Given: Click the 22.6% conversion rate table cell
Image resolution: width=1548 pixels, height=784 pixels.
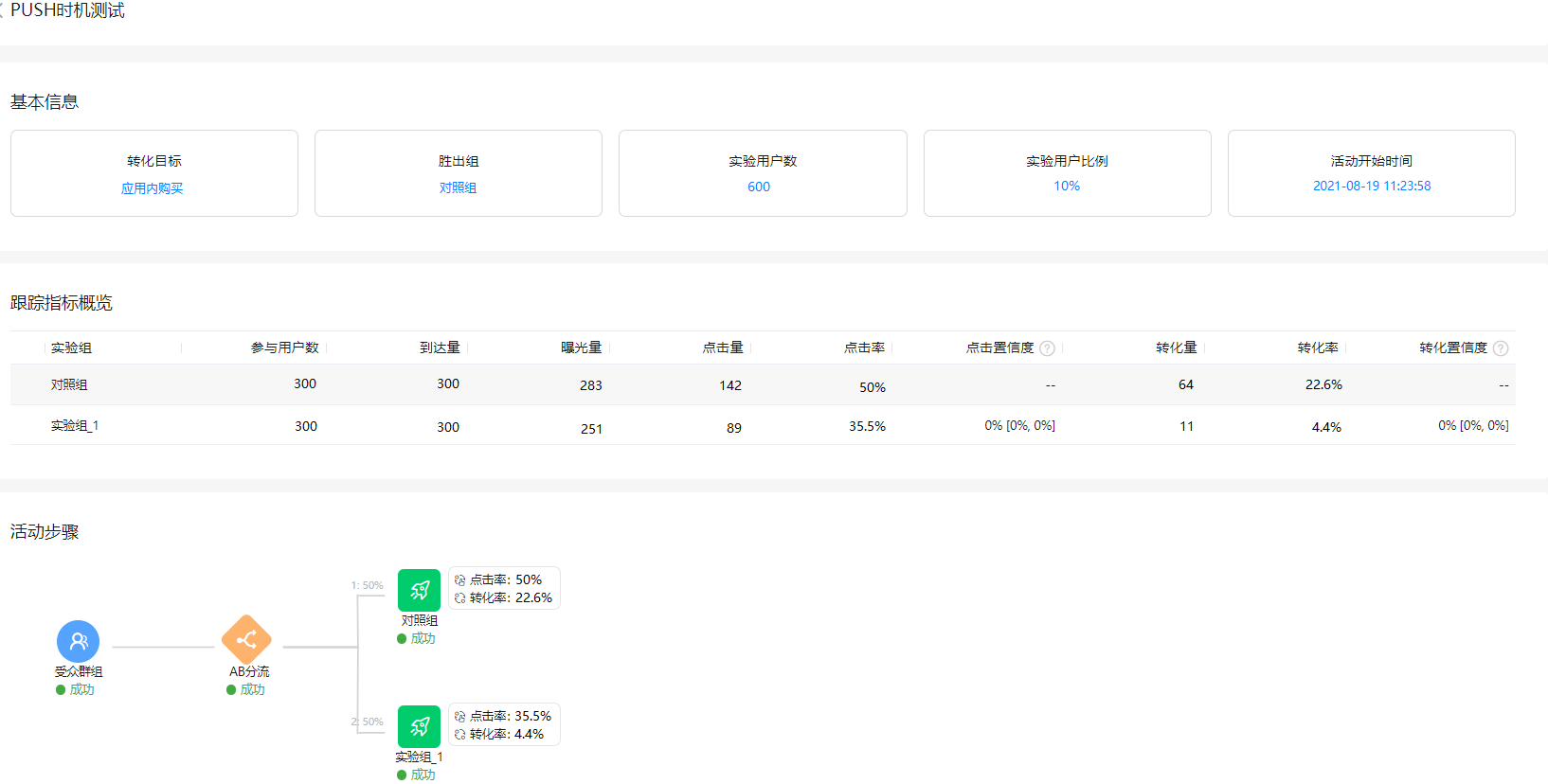Looking at the screenshot, I should pos(1323,384).
